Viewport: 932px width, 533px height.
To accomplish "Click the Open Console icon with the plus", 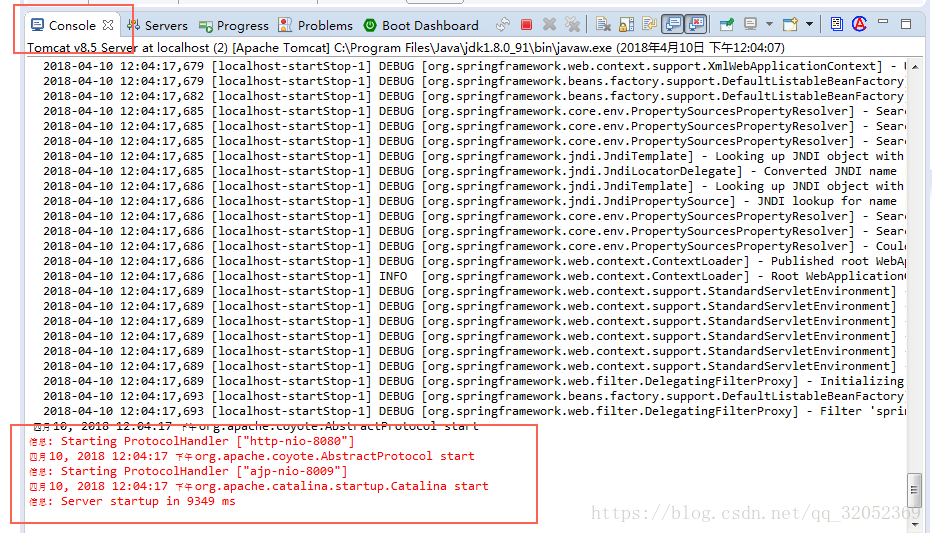I will point(790,24).
